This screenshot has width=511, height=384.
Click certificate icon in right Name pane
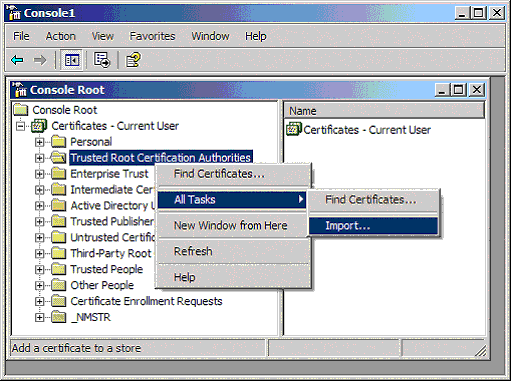pos(294,129)
